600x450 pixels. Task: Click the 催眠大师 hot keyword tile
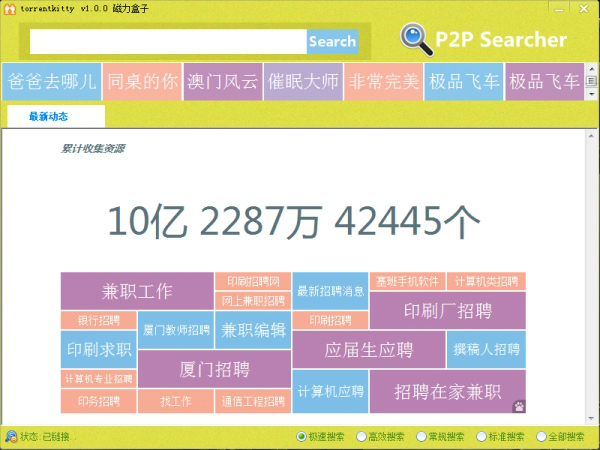(303, 82)
